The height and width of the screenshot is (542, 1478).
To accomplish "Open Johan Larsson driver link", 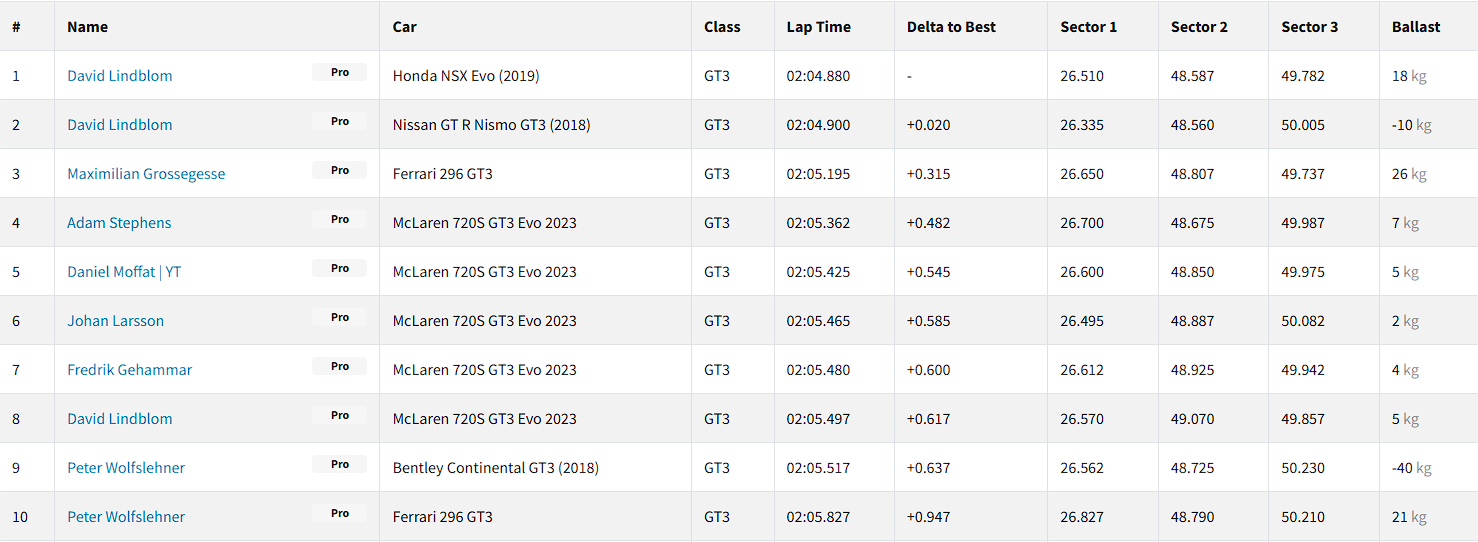I will point(115,321).
